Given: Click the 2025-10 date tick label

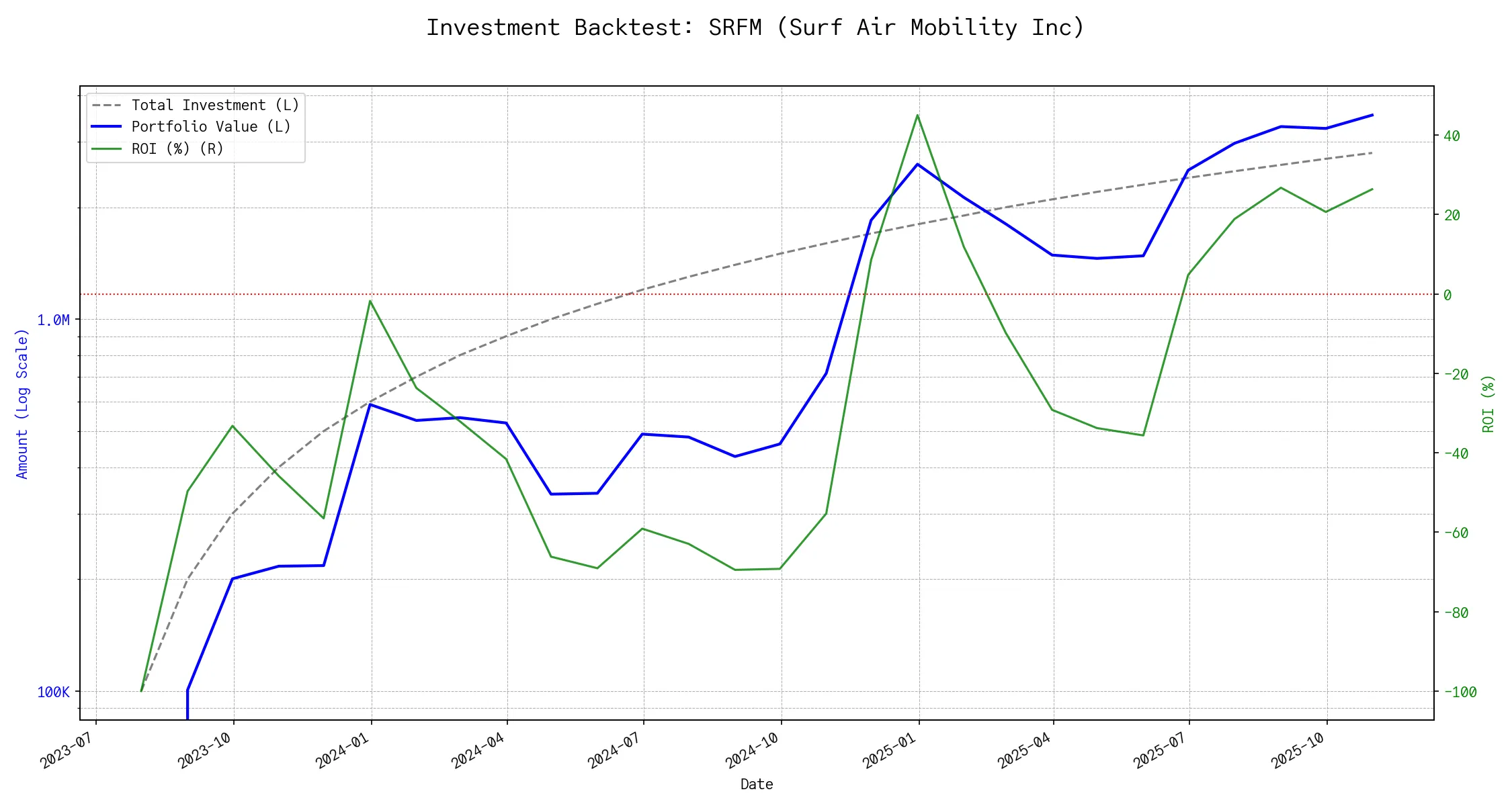Looking at the screenshot, I should (1297, 750).
